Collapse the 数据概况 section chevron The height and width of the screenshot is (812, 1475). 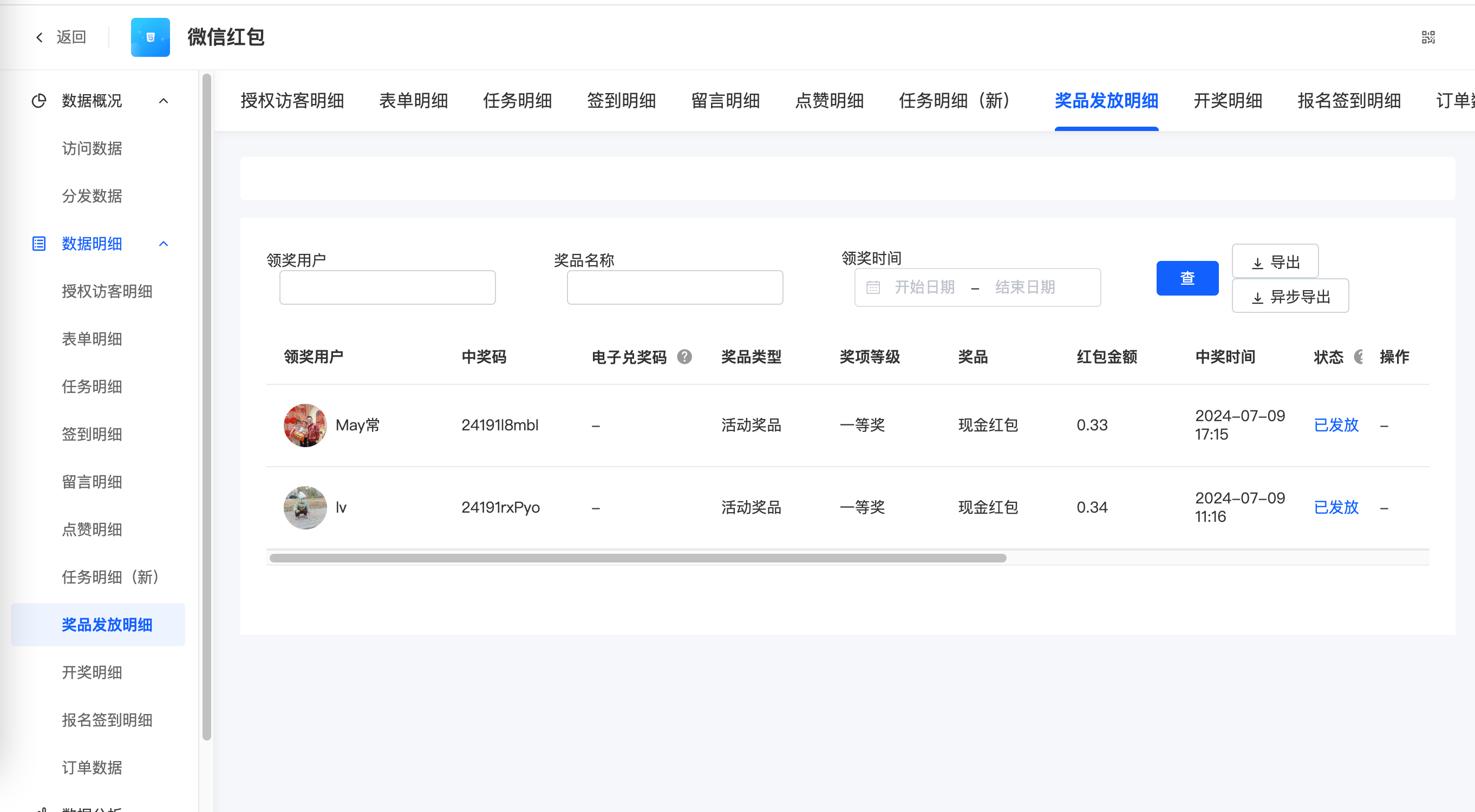coord(164,101)
